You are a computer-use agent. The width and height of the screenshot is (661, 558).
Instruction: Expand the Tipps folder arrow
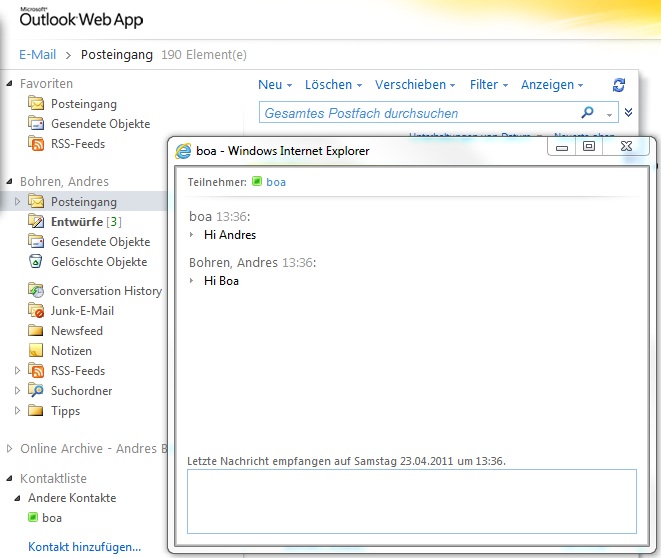[x=17, y=410]
